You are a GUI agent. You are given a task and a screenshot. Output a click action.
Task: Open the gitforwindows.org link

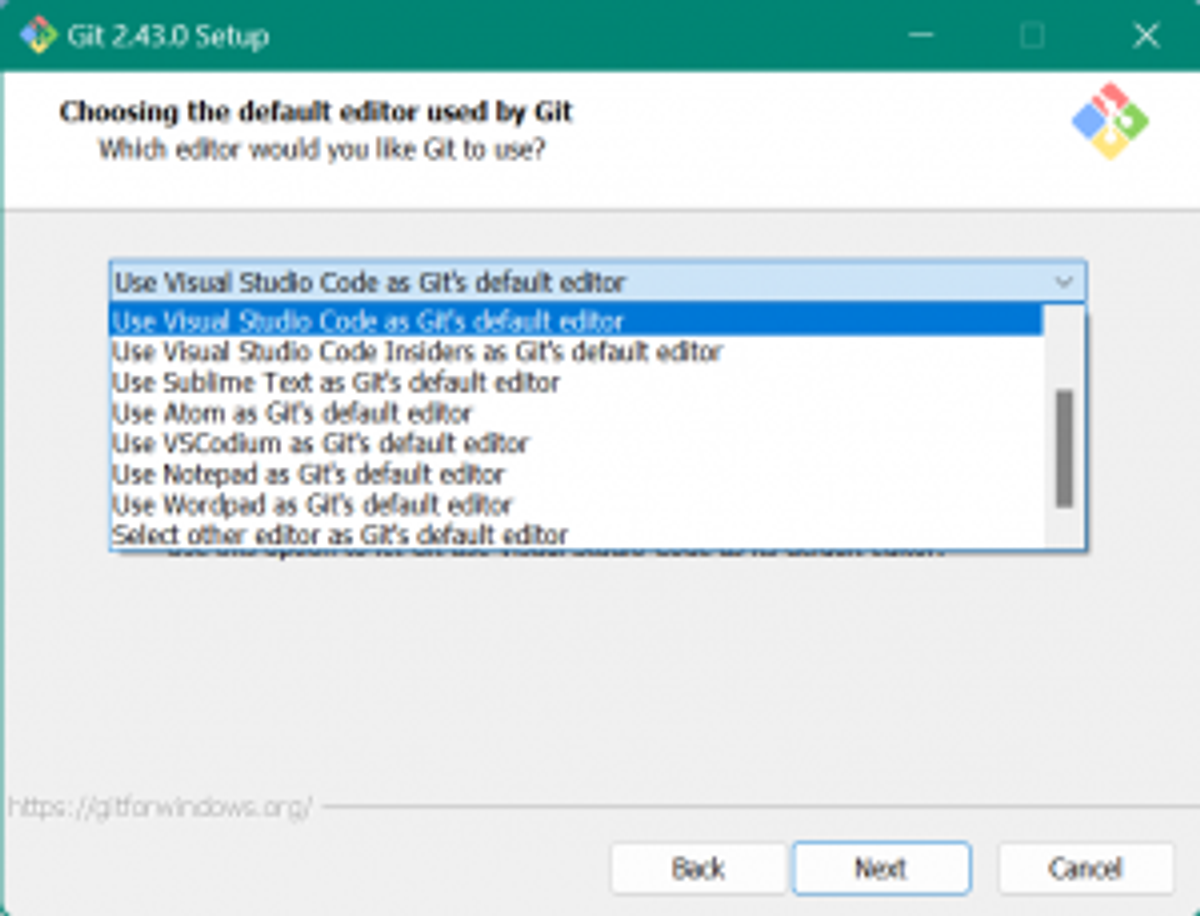click(160, 806)
